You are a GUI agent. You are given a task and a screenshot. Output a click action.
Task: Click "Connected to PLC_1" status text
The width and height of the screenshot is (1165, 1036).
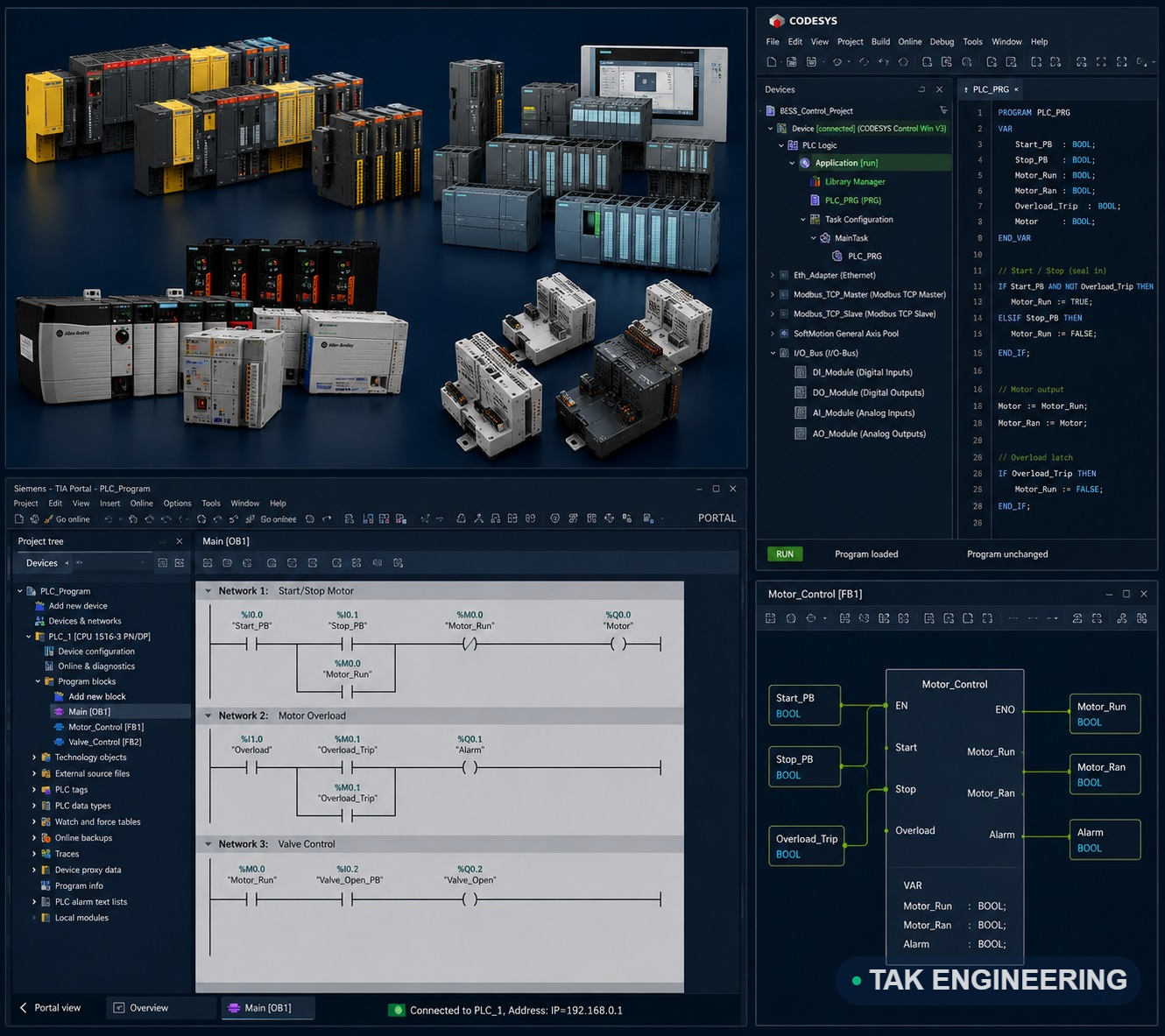point(516,1010)
